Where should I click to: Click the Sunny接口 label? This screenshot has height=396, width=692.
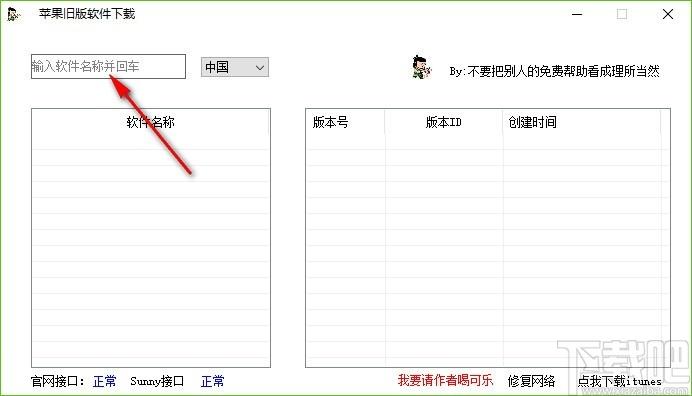pyautogui.click(x=157, y=381)
